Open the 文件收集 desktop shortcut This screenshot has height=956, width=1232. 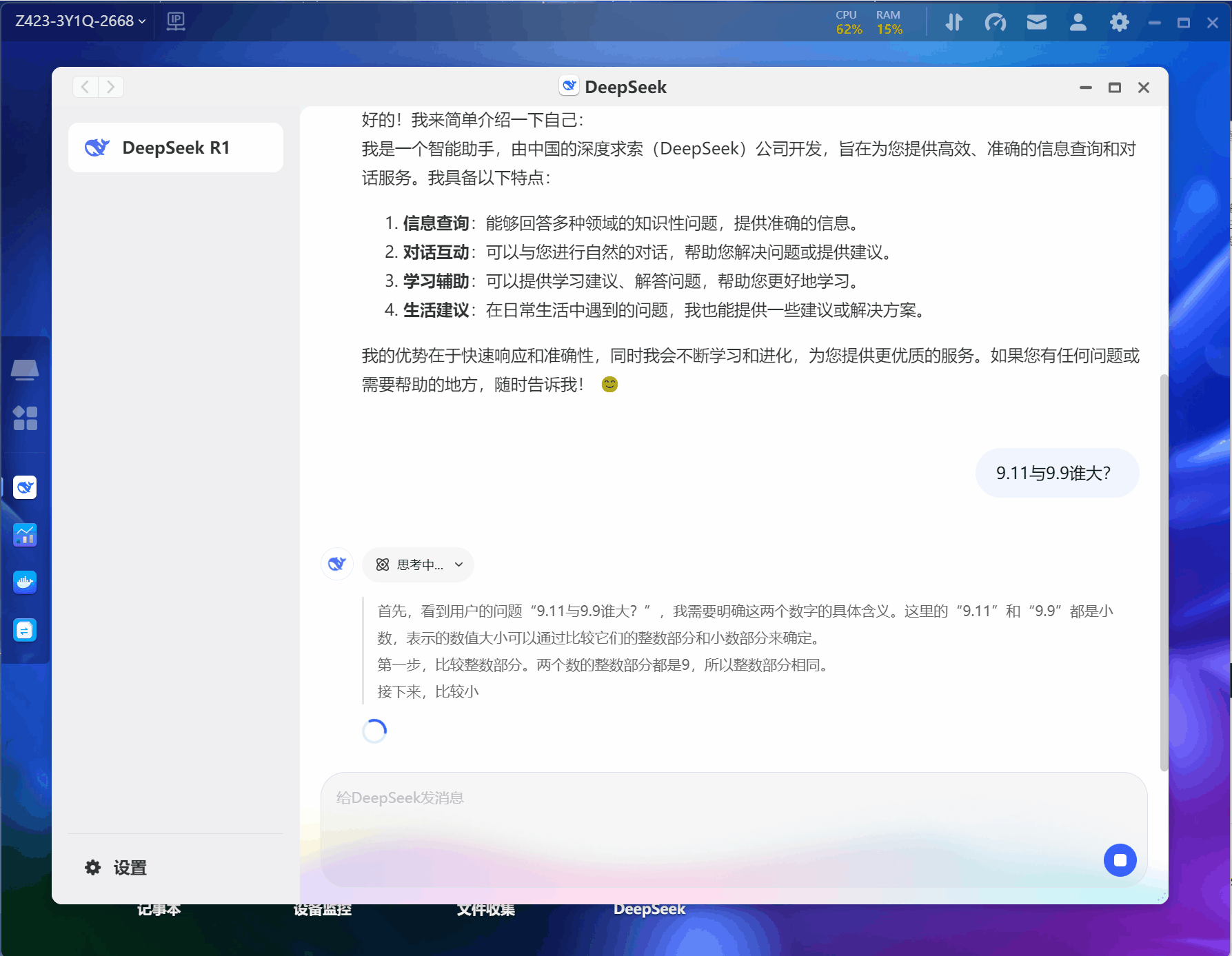pos(486,909)
